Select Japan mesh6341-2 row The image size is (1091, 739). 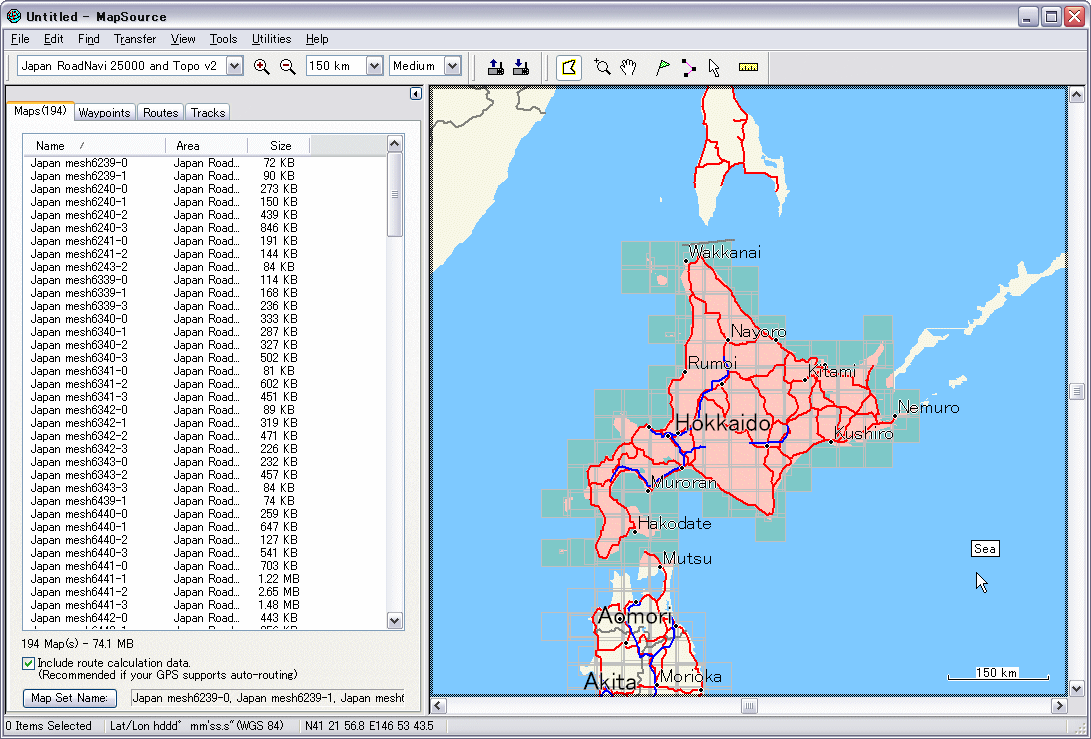(205, 383)
